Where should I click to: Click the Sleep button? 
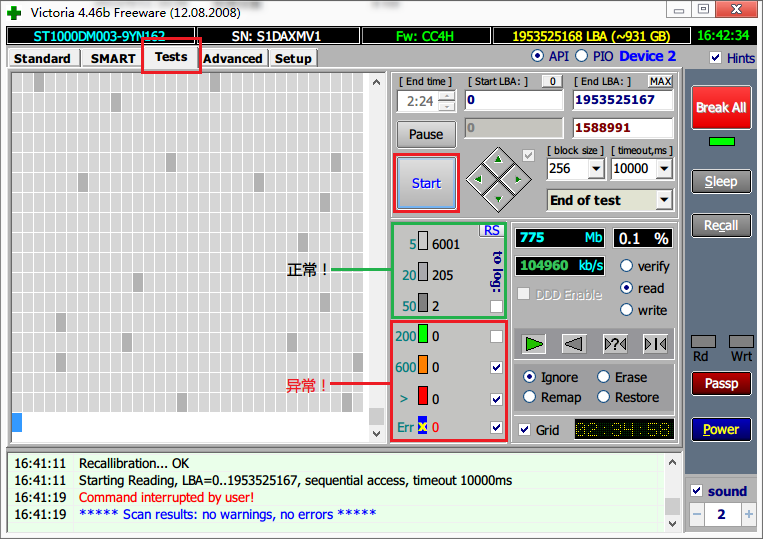(x=721, y=181)
